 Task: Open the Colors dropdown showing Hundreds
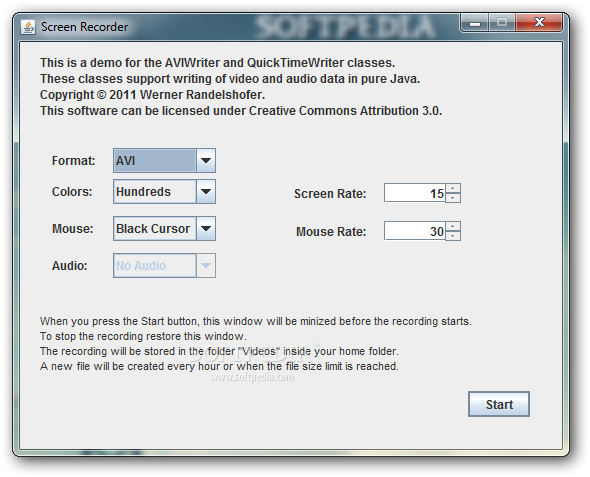(x=164, y=191)
